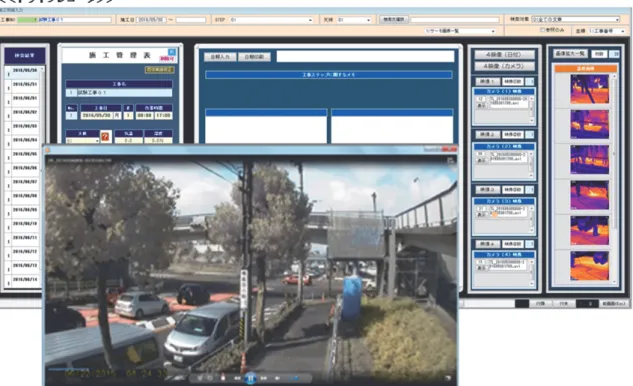Click the 画像拡大一覧 button
The image size is (633, 386).
(x=570, y=54)
